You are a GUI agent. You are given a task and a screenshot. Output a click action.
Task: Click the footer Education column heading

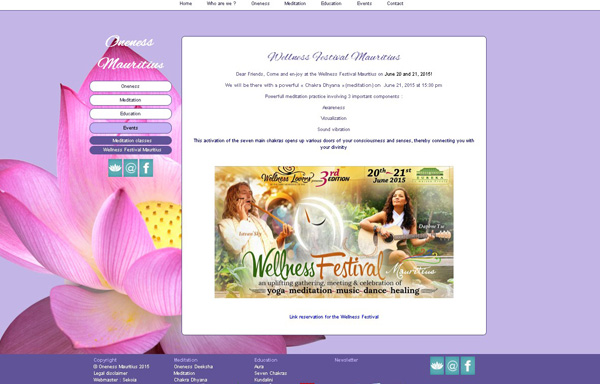[266, 360]
